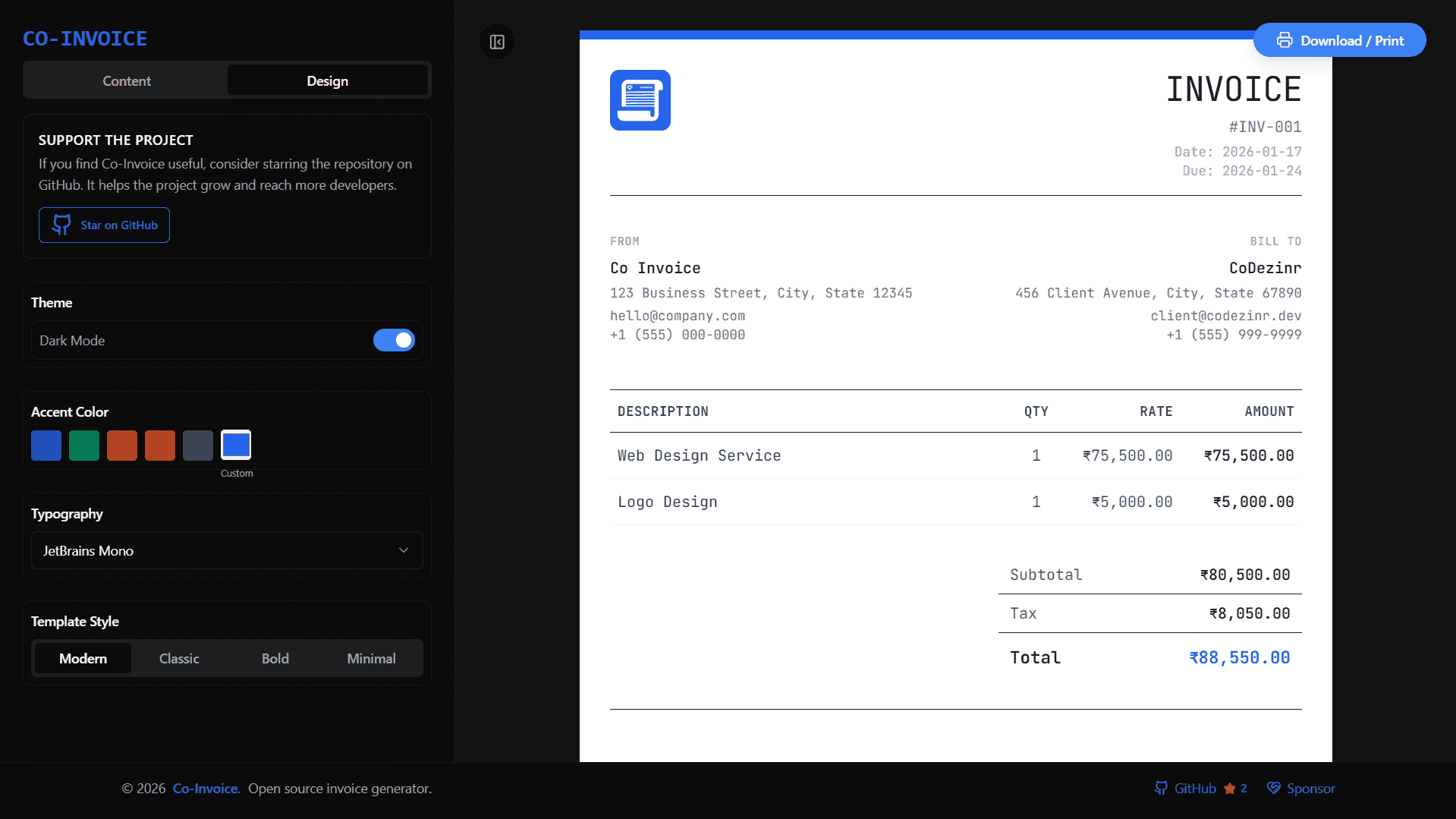Click the GitHub octocat icon in footer
Image resolution: width=1456 pixels, height=819 pixels.
1161,788
